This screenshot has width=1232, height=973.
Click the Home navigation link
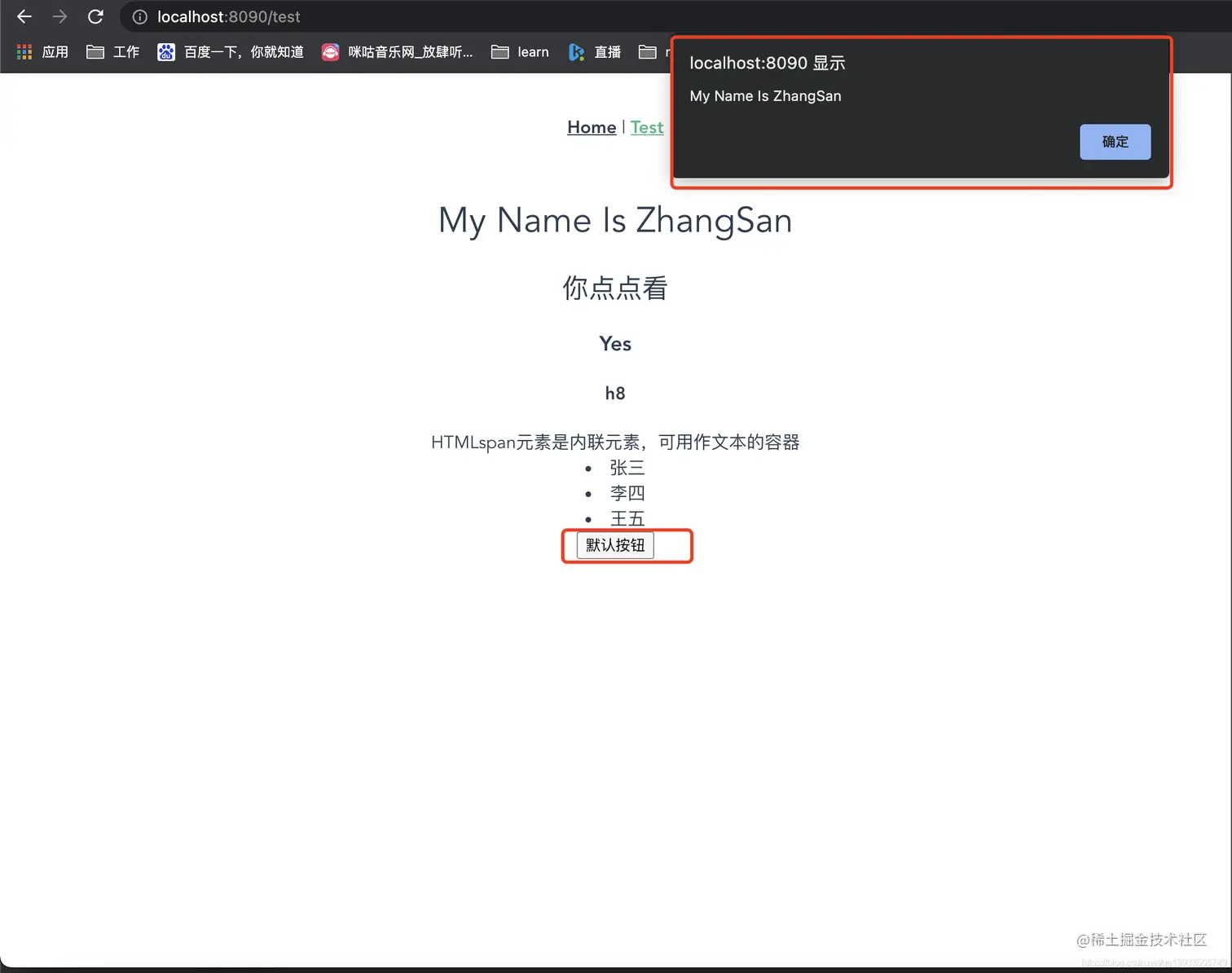[x=592, y=127]
